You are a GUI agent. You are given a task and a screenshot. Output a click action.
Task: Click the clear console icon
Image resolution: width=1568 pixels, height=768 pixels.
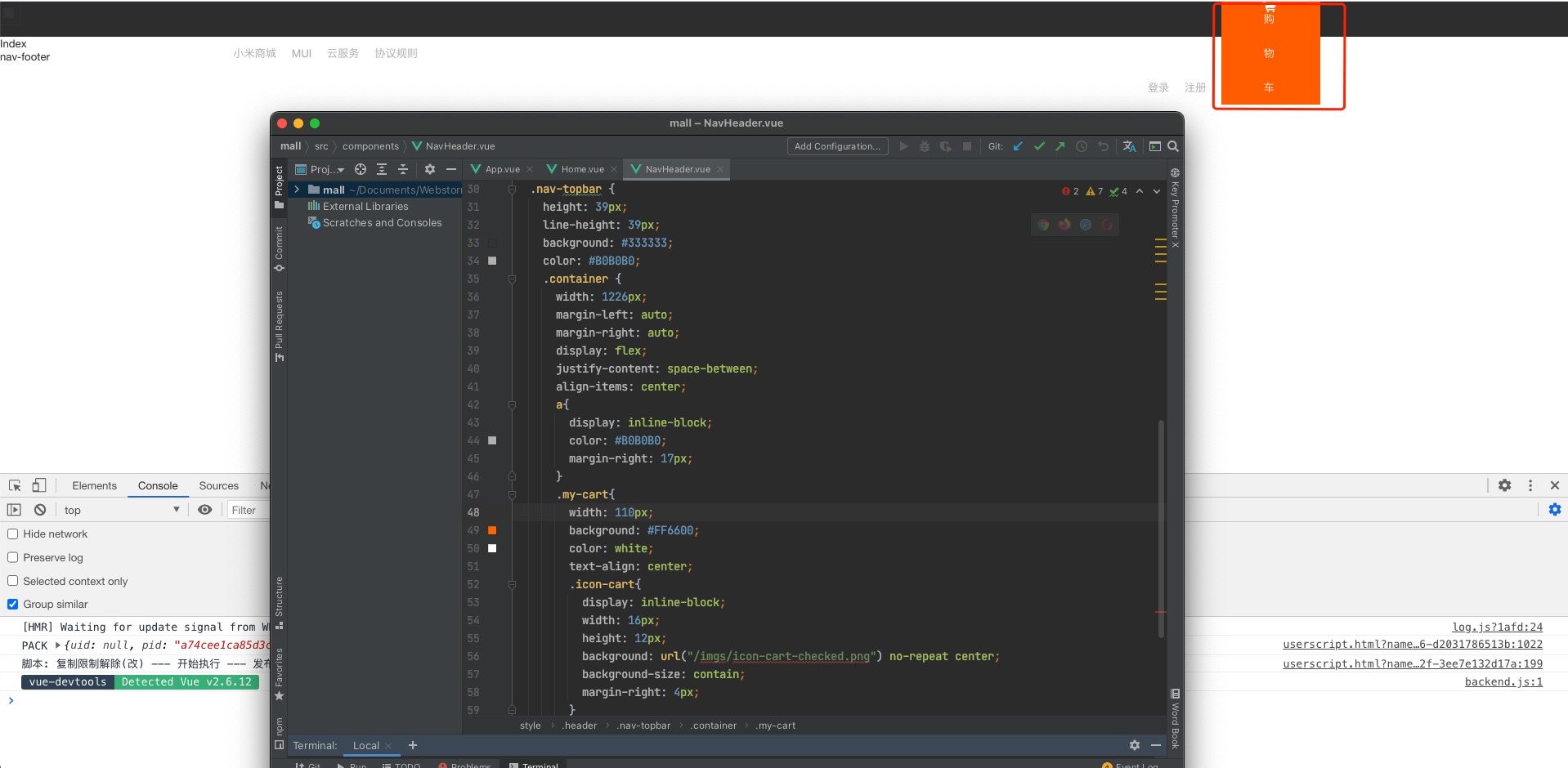coord(40,510)
